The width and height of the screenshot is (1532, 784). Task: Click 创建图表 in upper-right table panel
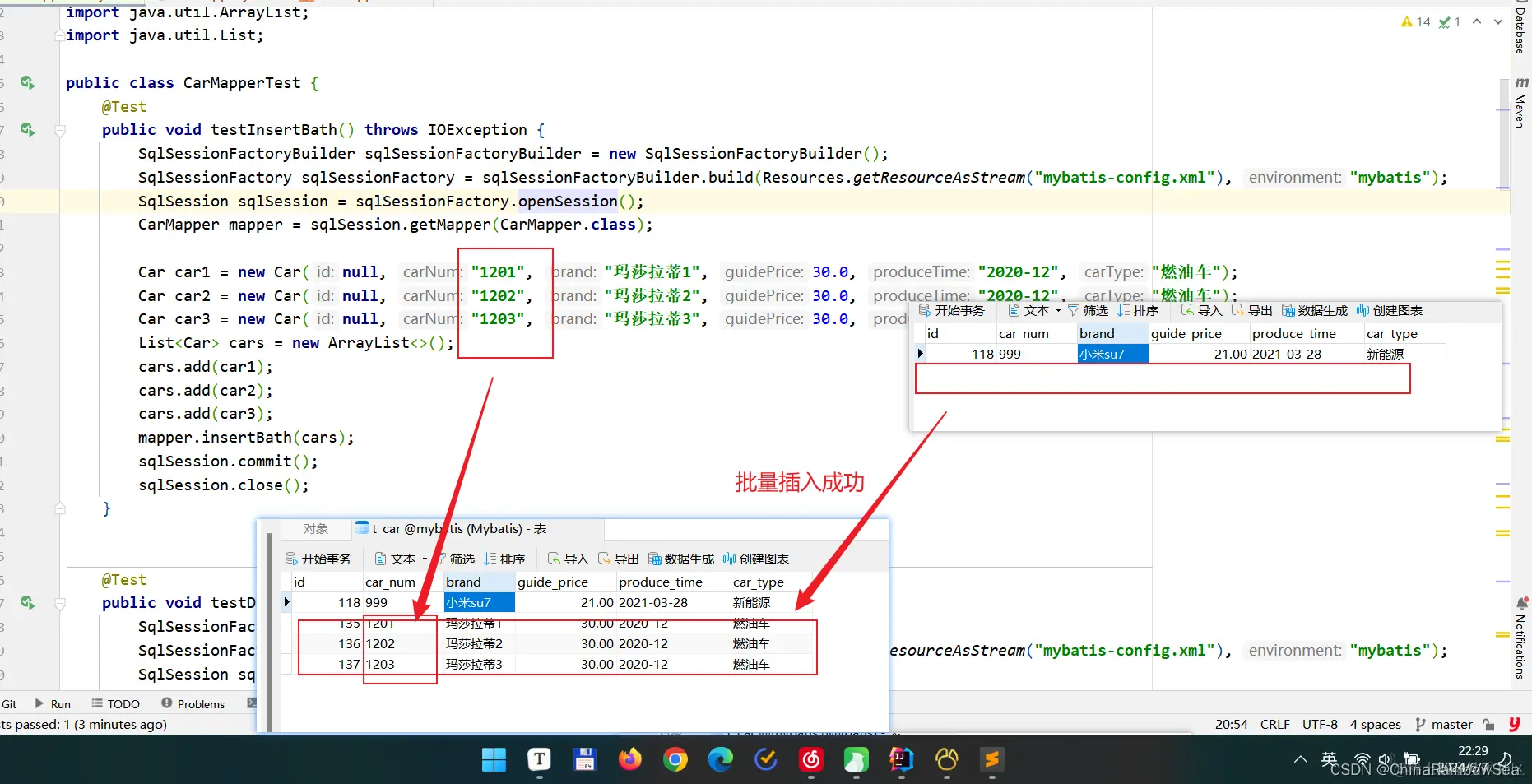pyautogui.click(x=1390, y=311)
